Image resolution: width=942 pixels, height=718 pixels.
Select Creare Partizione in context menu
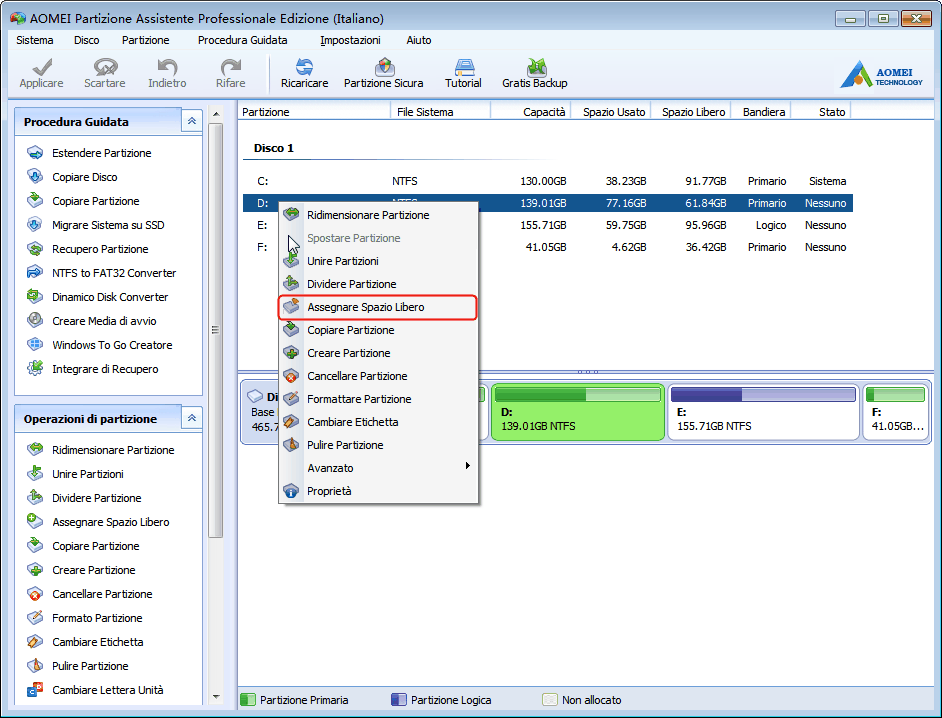point(378,353)
